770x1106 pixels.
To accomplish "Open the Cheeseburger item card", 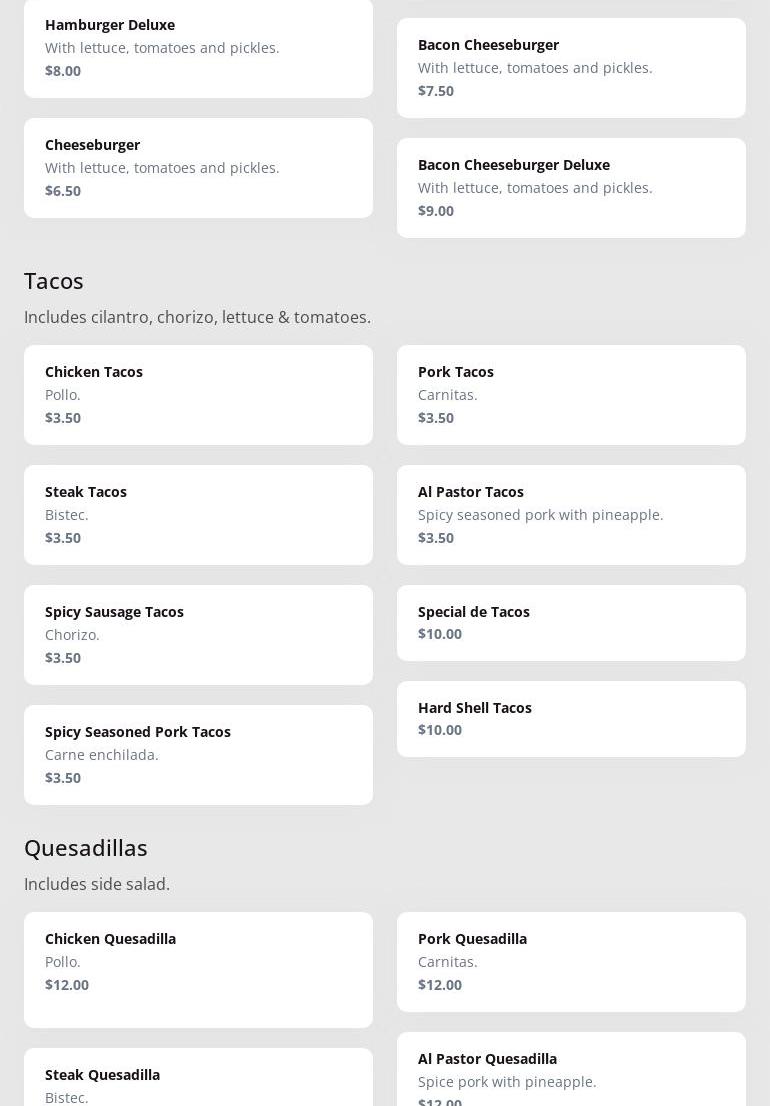I will click(198, 167).
